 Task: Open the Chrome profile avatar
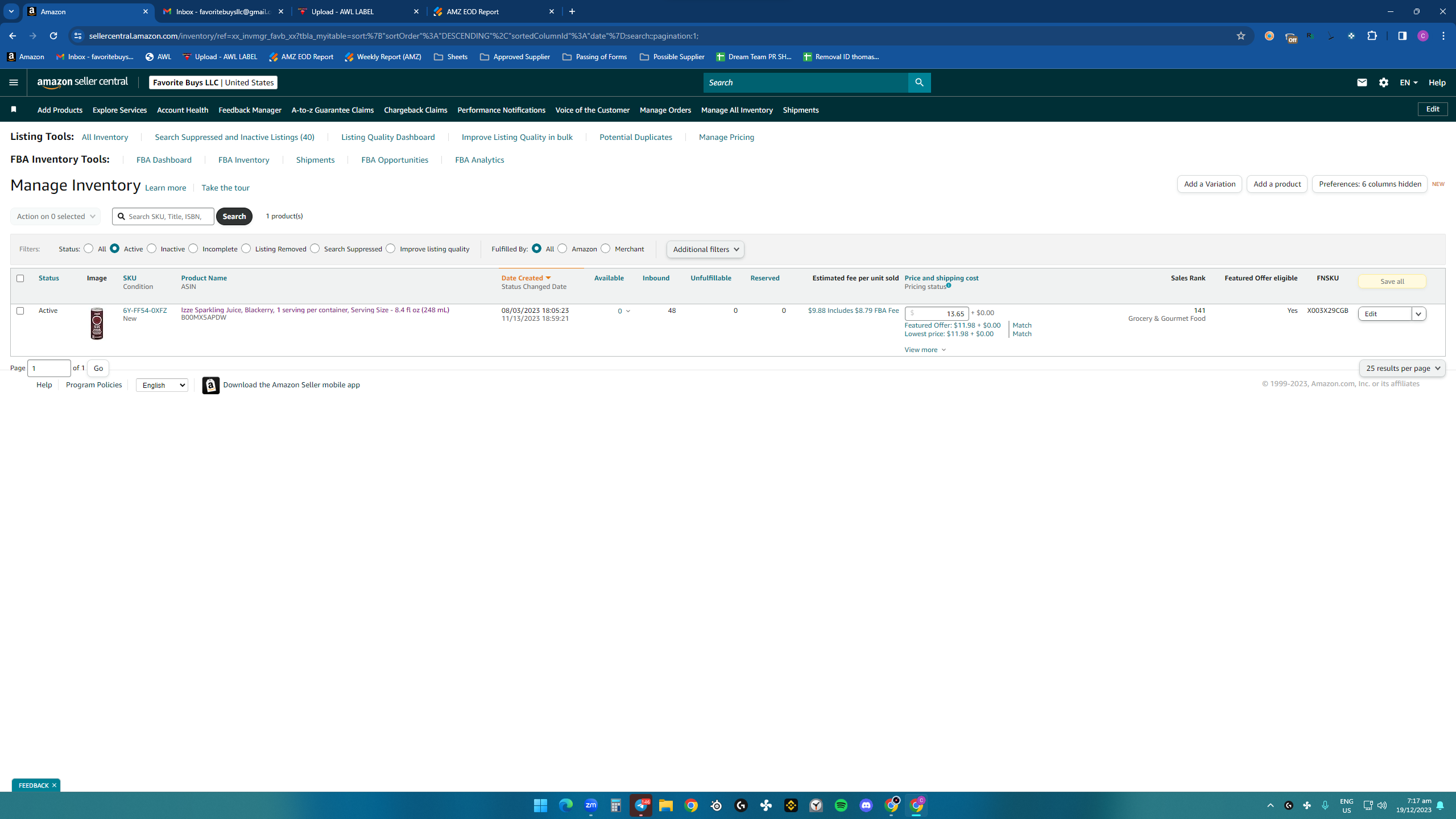pos(1423,36)
